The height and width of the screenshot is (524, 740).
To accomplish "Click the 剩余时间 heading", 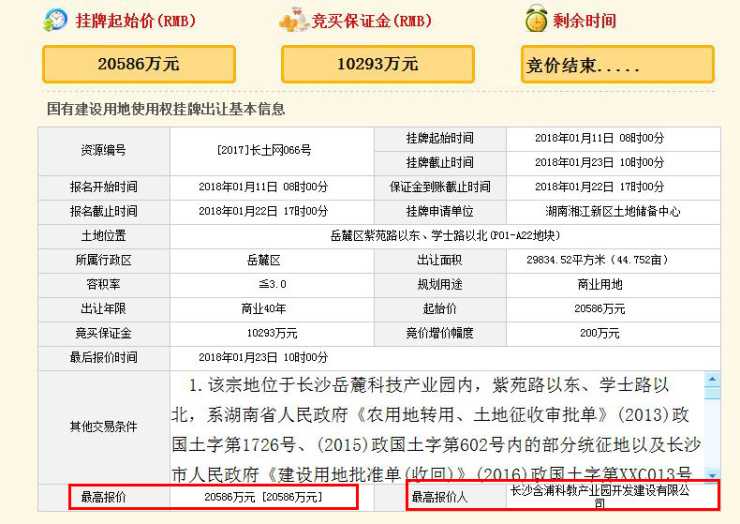I will [x=585, y=21].
